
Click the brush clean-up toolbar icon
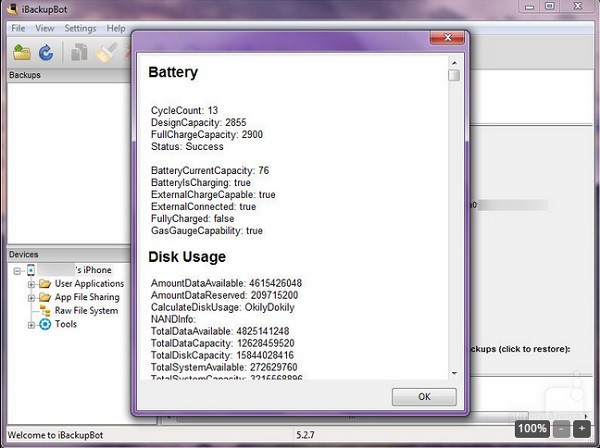(106, 52)
